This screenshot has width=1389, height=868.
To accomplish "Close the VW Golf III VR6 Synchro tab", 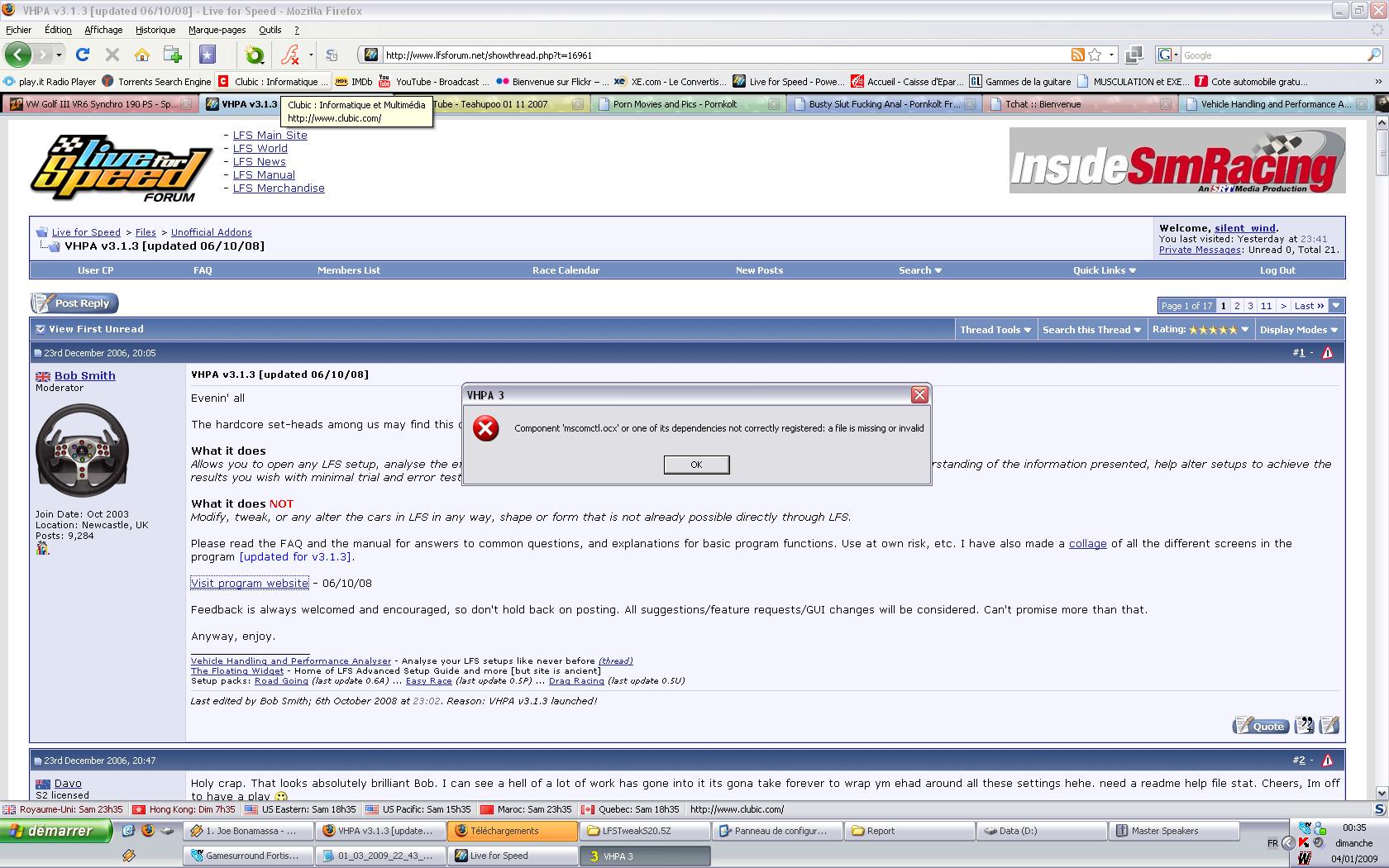I will coord(187,104).
